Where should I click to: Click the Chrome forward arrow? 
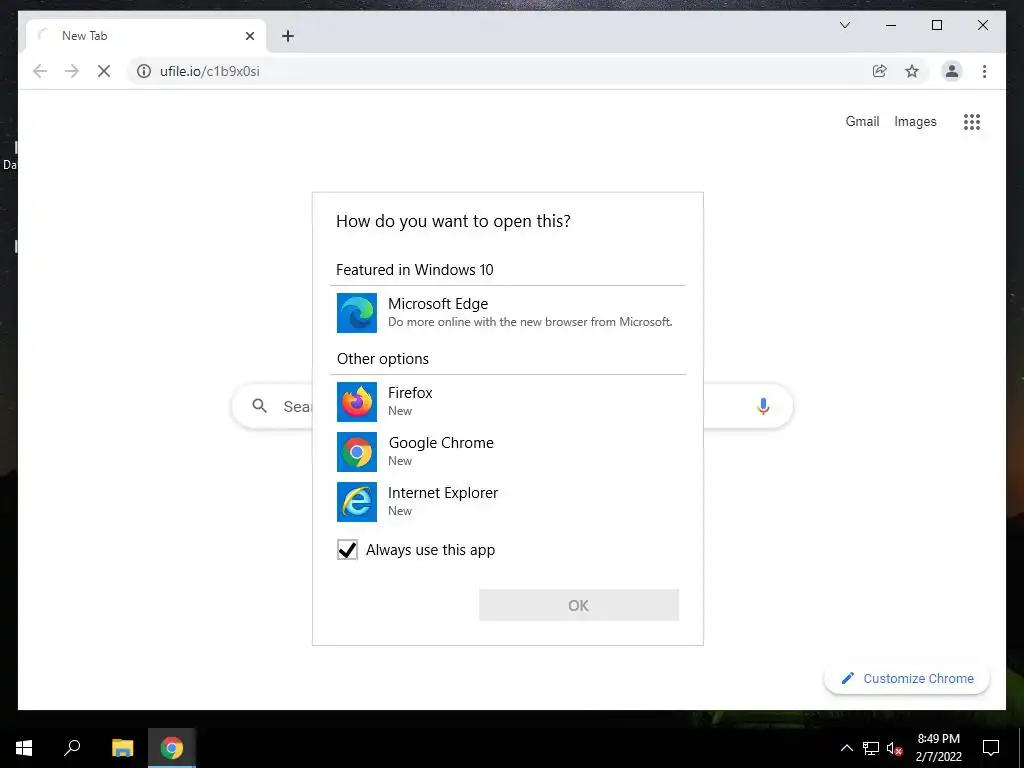point(72,71)
